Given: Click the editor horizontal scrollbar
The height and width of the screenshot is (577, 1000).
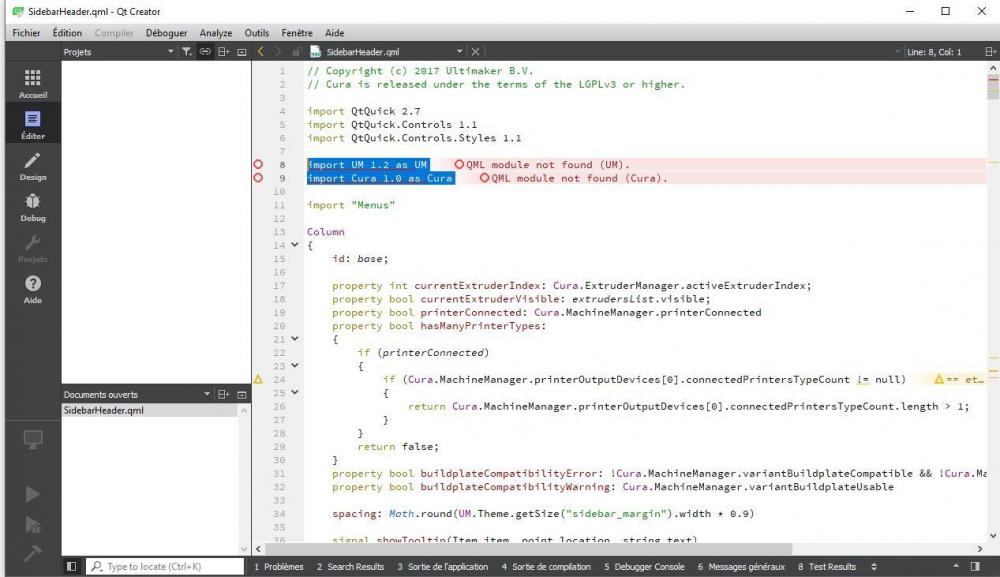Looking at the screenshot, I should [529, 548].
